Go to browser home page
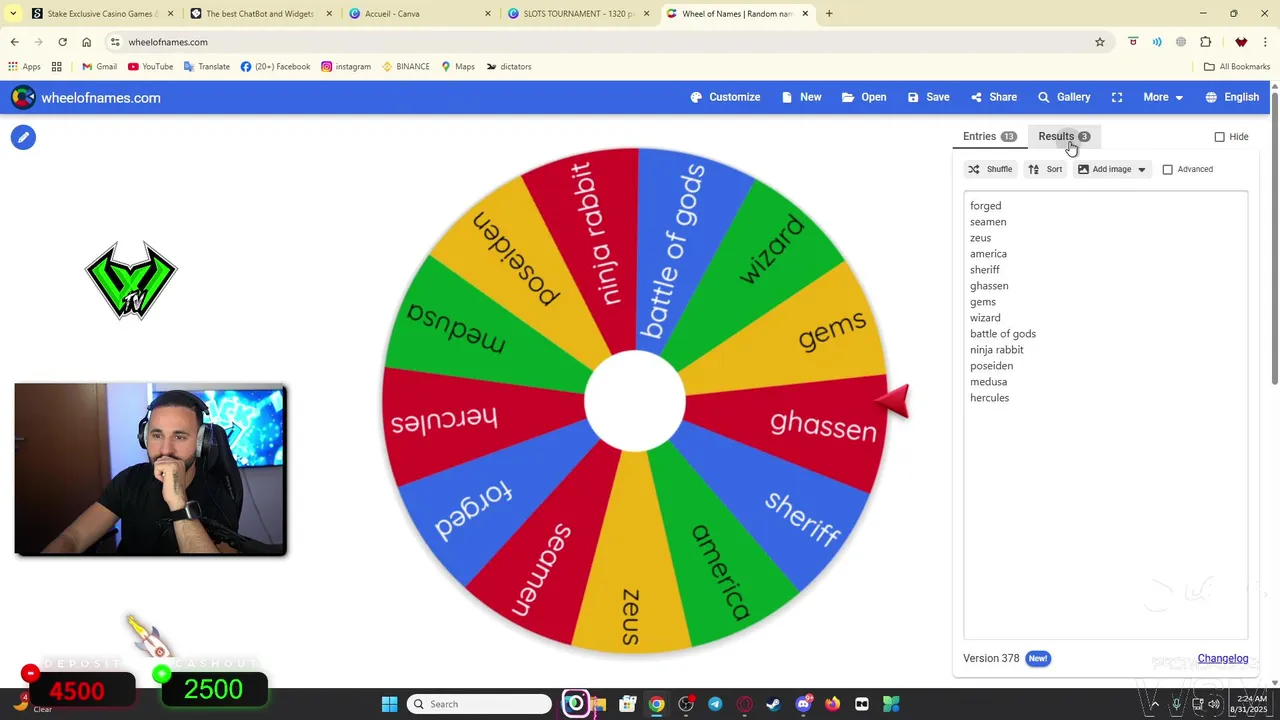The height and width of the screenshot is (720, 1280). tap(86, 42)
